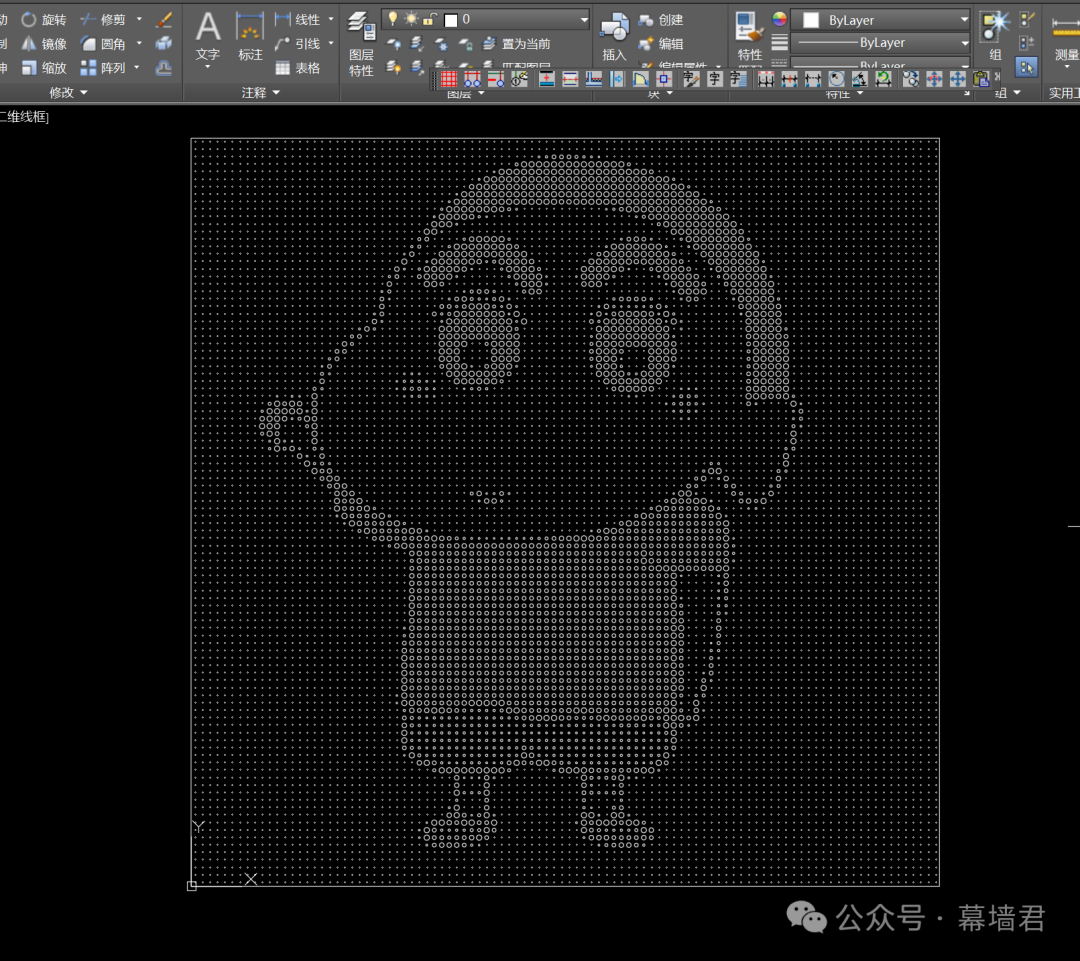
Task: Click Set as Current (置为当前) button
Action: (517, 44)
